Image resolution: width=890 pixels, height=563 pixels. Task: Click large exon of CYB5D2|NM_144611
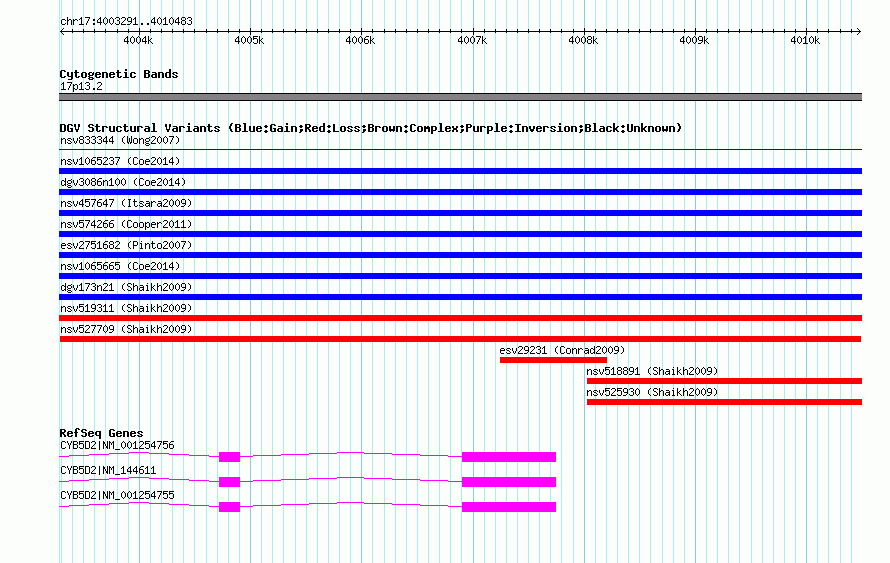[509, 482]
